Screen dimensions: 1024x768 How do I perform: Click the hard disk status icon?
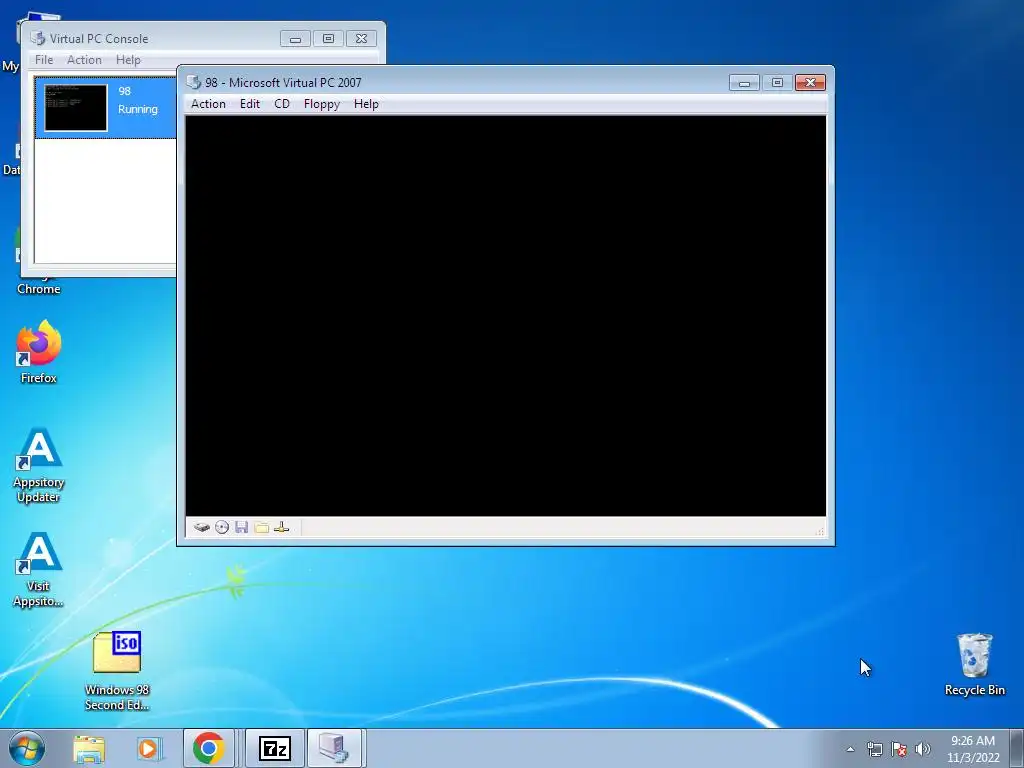point(202,527)
